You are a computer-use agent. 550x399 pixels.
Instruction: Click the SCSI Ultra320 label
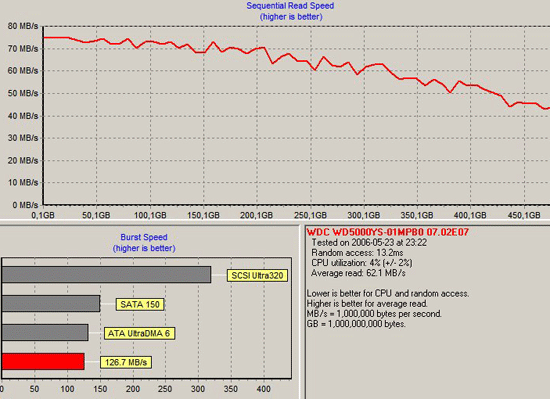pyautogui.click(x=257, y=276)
